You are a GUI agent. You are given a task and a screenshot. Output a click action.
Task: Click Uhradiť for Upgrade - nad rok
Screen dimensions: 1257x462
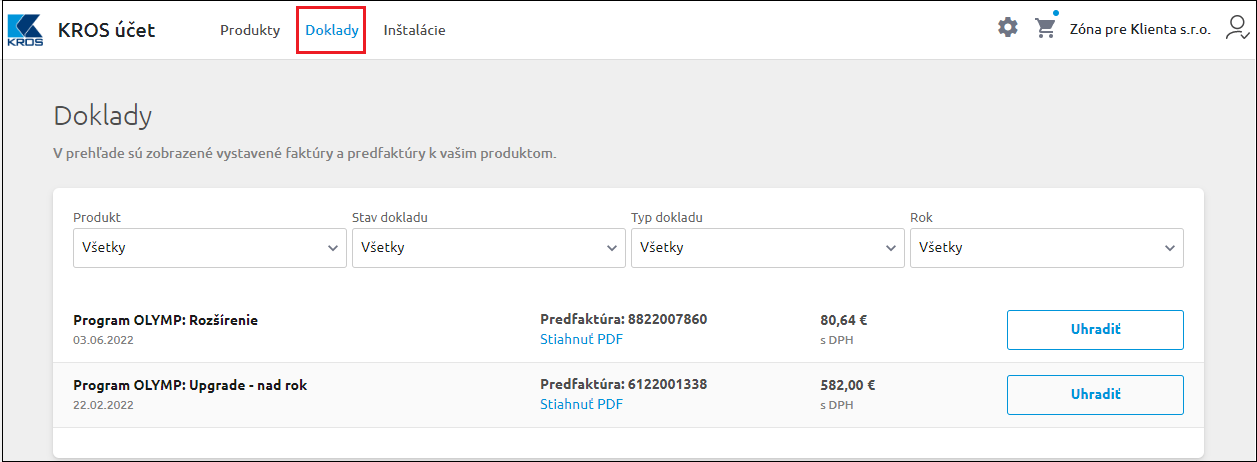(1095, 394)
